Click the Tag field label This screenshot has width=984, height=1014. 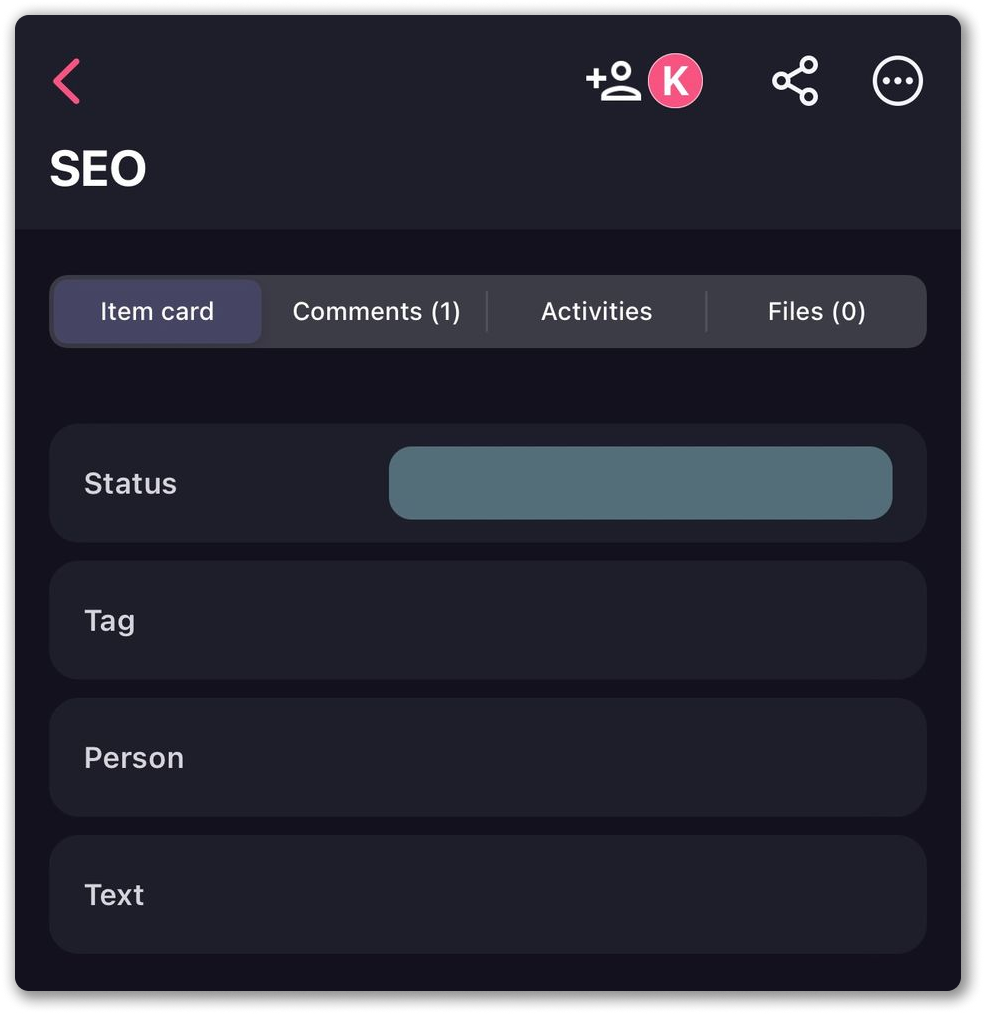pos(109,621)
